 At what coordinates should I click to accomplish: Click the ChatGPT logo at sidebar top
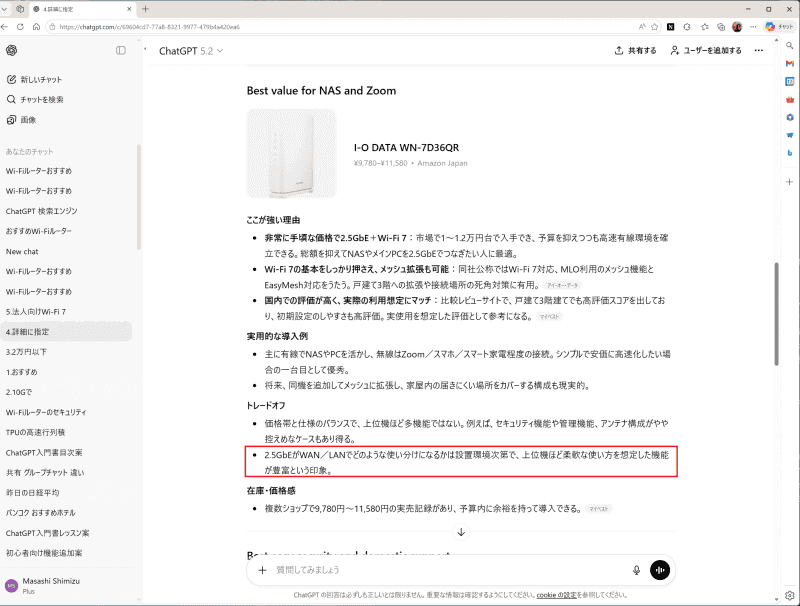pyautogui.click(x=12, y=50)
